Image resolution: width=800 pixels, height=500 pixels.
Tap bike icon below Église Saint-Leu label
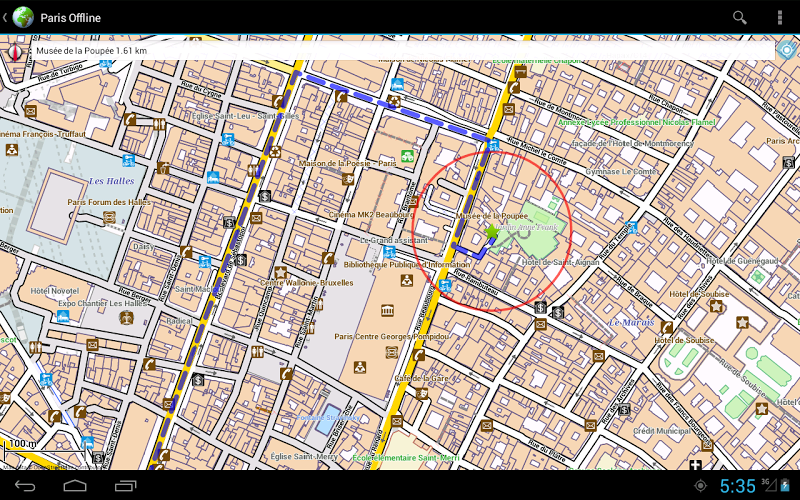(x=228, y=139)
